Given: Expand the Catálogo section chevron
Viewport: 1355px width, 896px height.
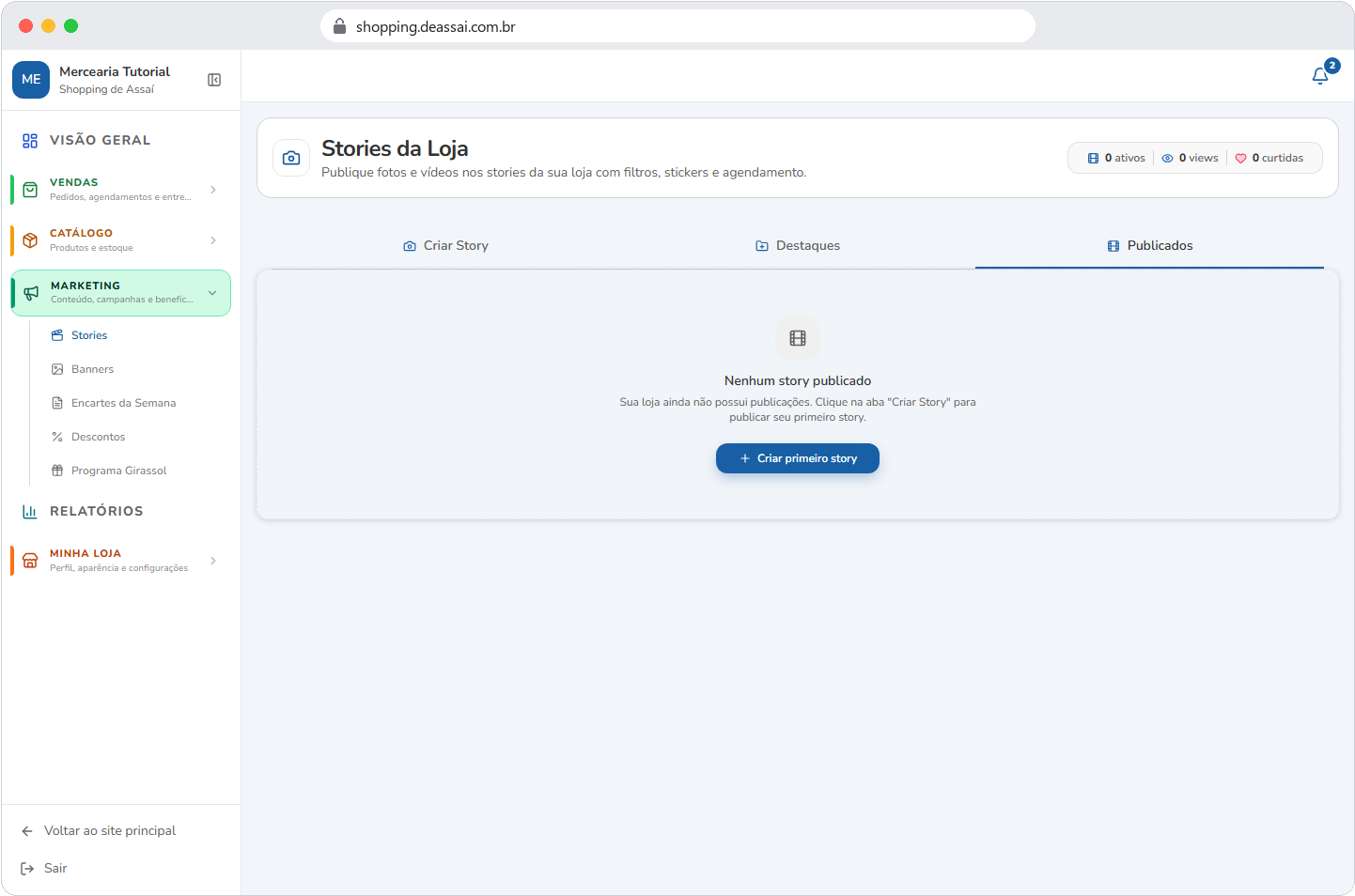Looking at the screenshot, I should click(x=213, y=240).
